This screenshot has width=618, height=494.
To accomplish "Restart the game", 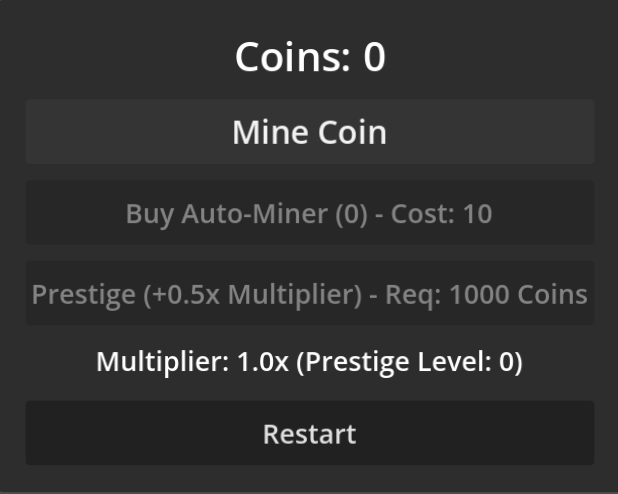I will 310,433.
